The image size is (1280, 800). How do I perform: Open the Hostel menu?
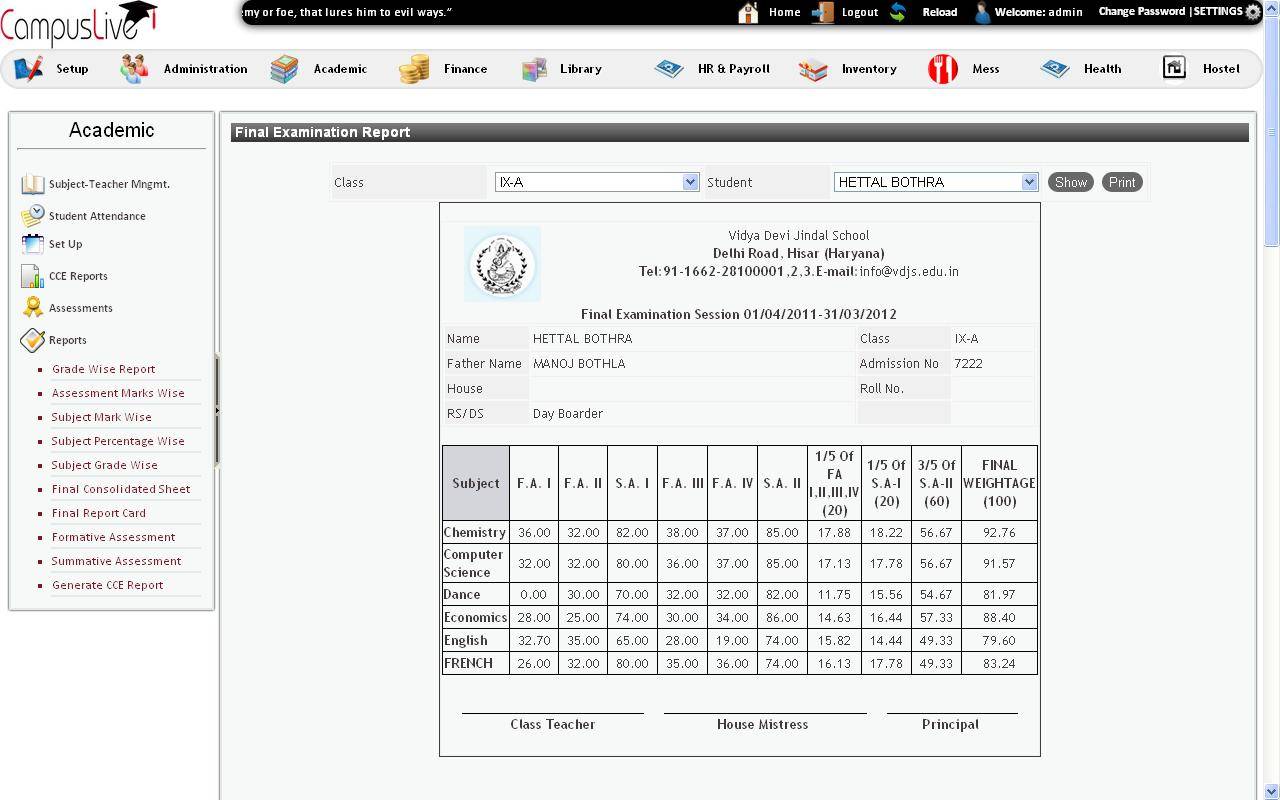(x=1221, y=69)
